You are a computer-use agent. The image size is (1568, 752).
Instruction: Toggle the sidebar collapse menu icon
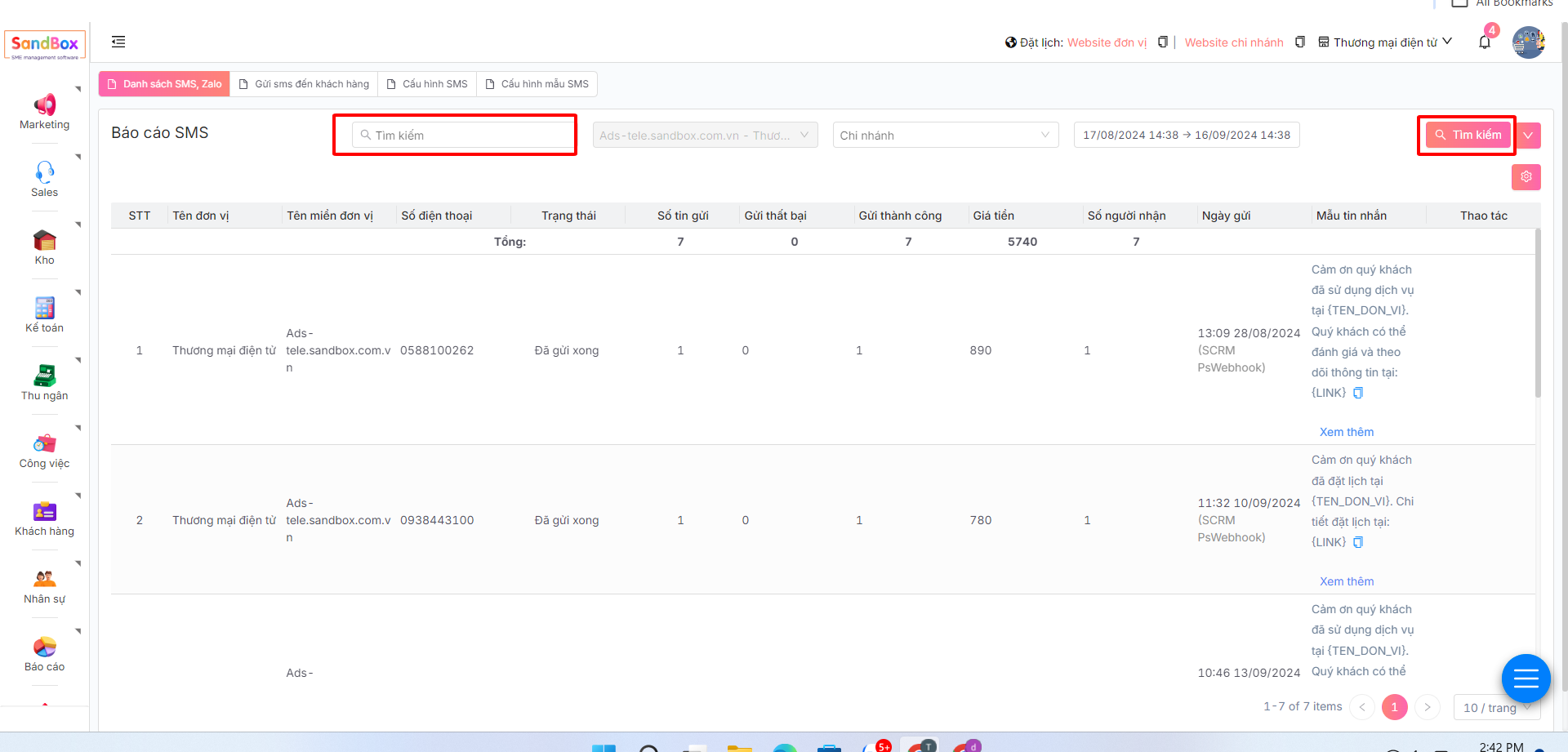[118, 42]
